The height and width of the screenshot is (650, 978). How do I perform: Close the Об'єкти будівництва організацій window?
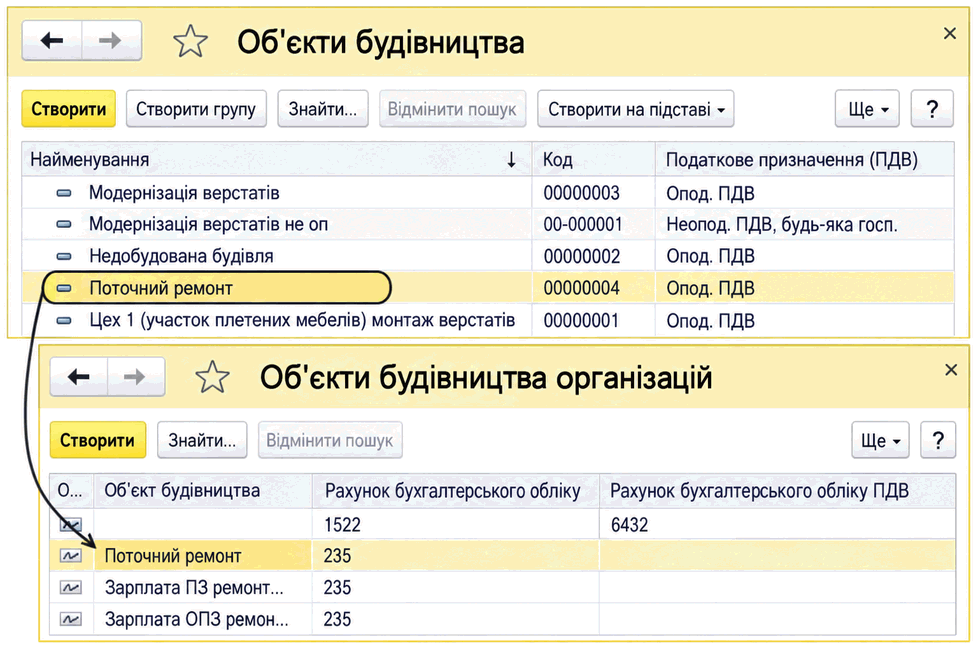point(951,370)
